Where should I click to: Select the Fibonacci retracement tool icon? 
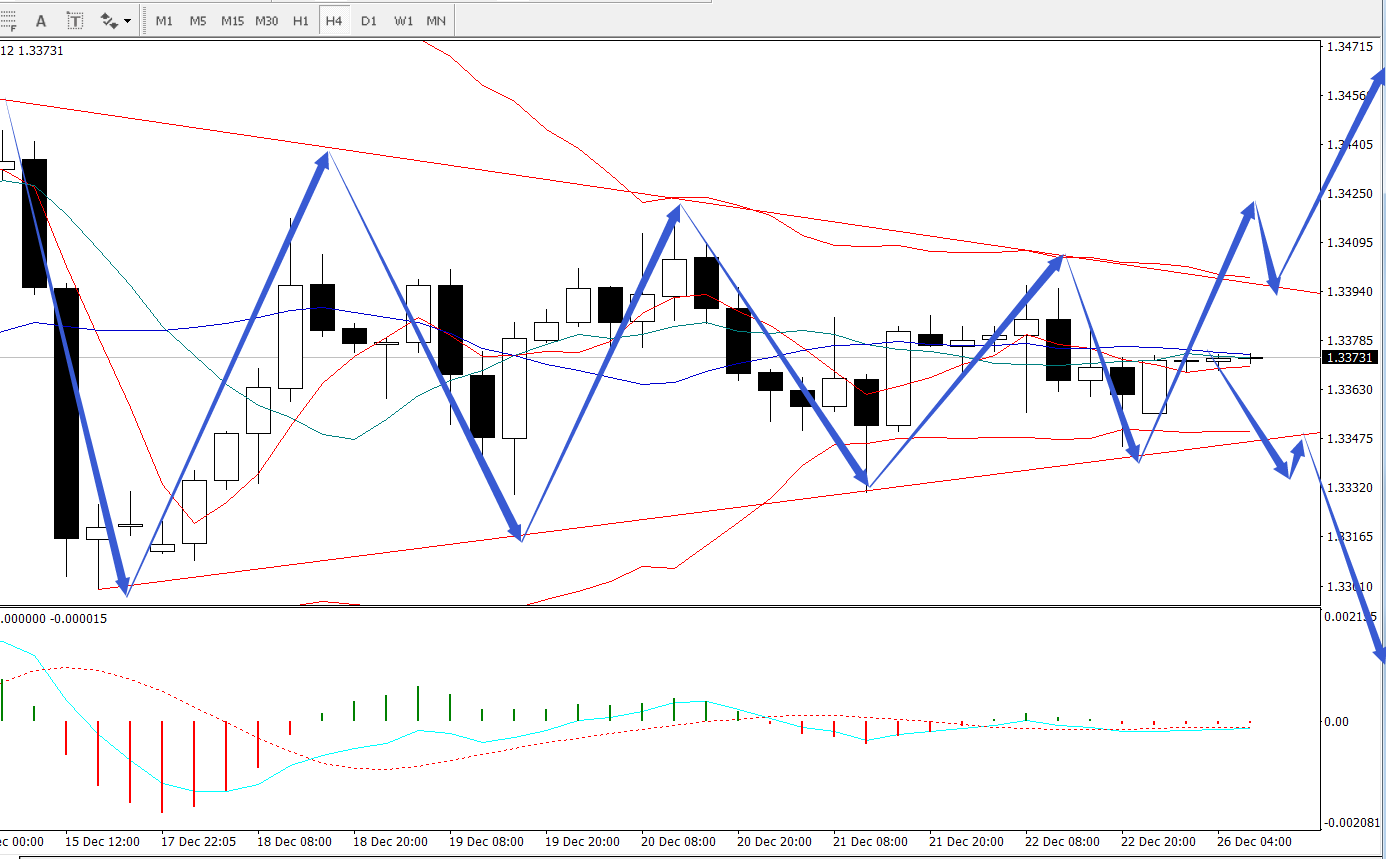click(7, 20)
